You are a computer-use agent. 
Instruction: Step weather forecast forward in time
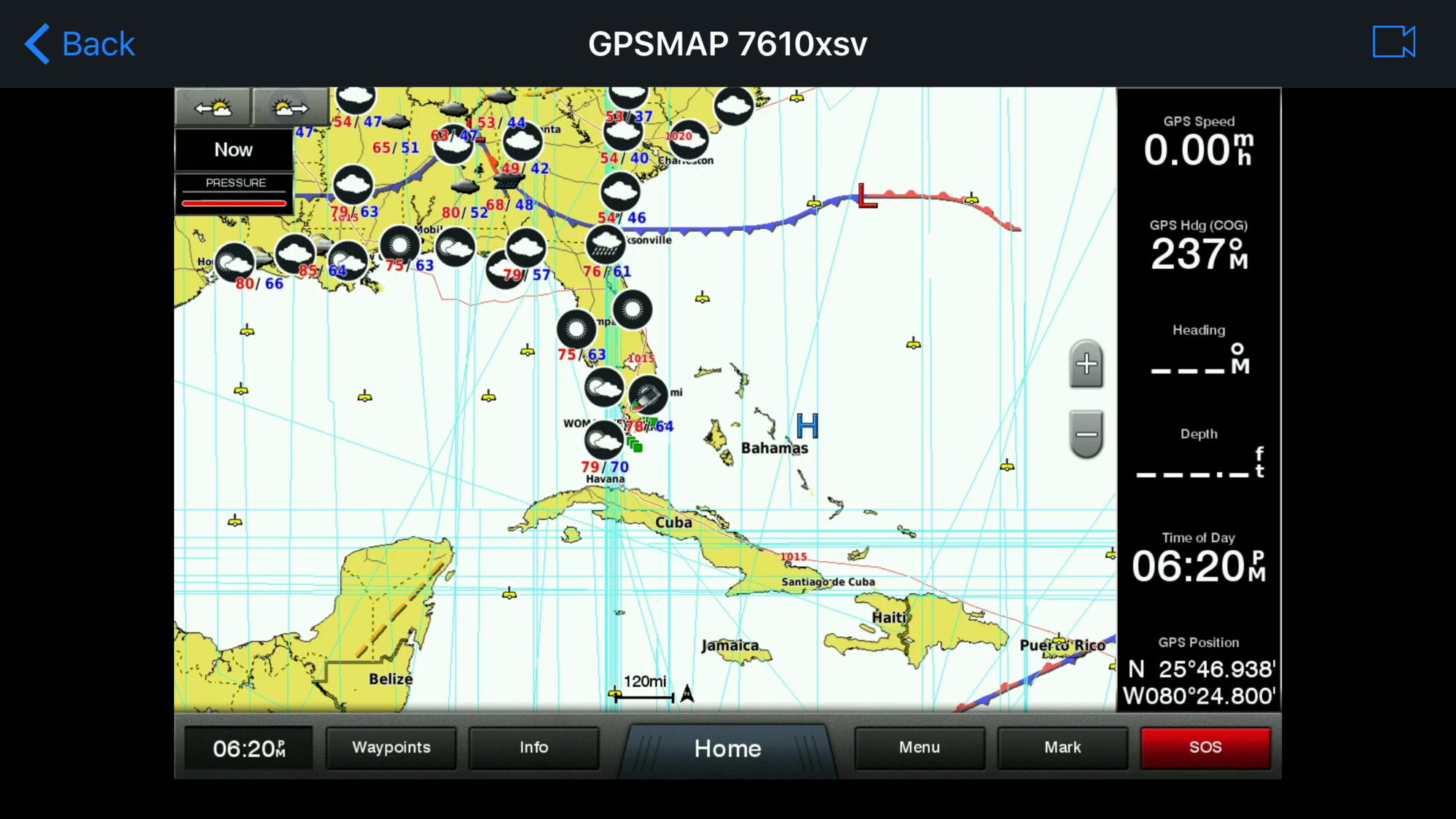click(290, 108)
